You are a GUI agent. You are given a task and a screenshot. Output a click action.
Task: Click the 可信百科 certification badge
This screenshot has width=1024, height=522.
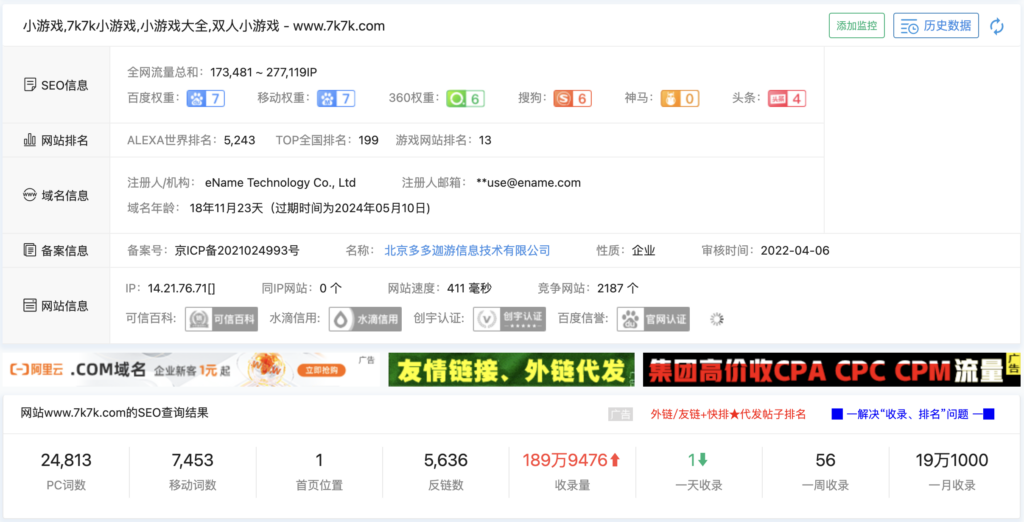221,319
